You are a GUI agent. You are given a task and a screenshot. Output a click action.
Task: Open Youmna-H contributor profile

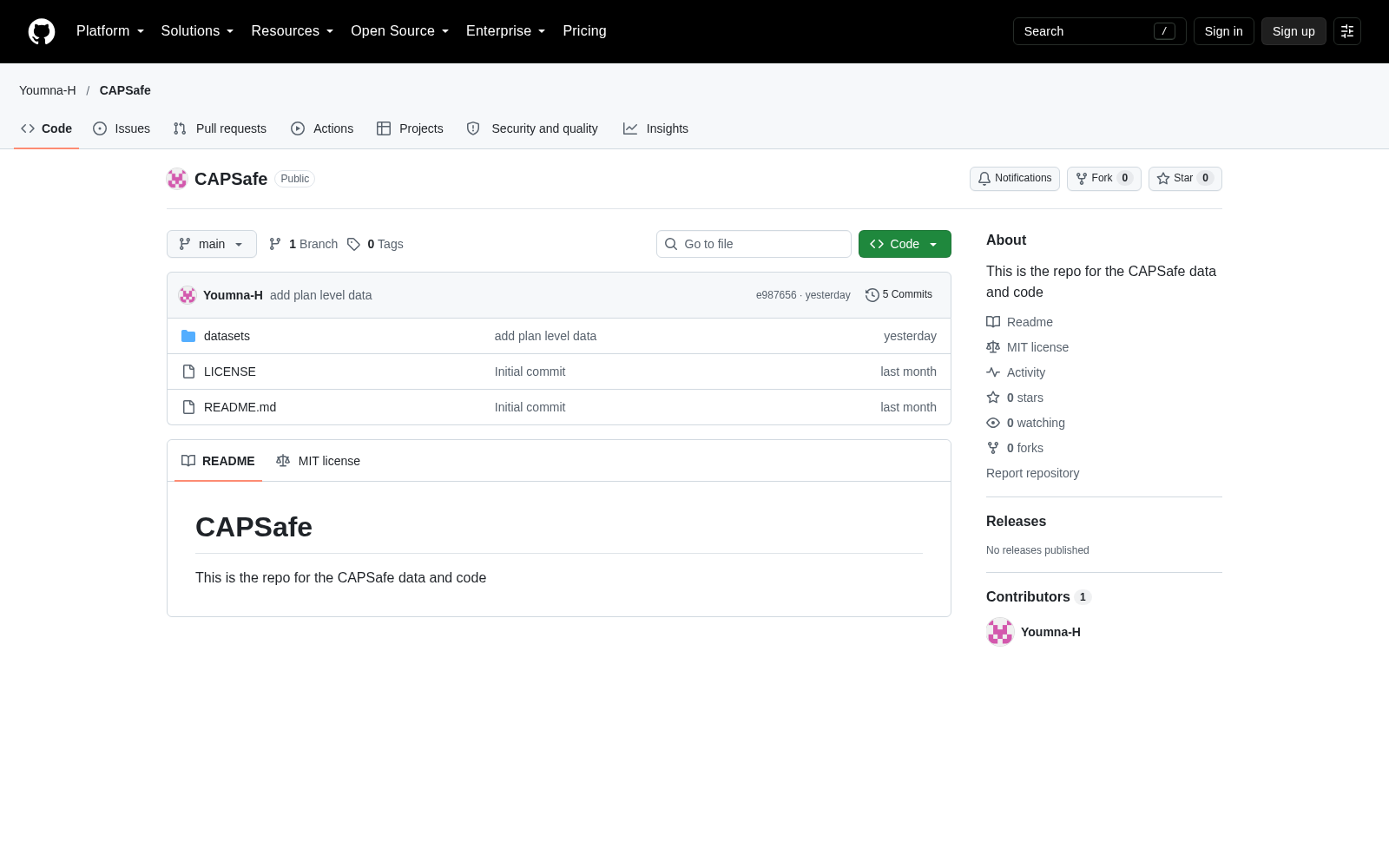coord(1050,632)
